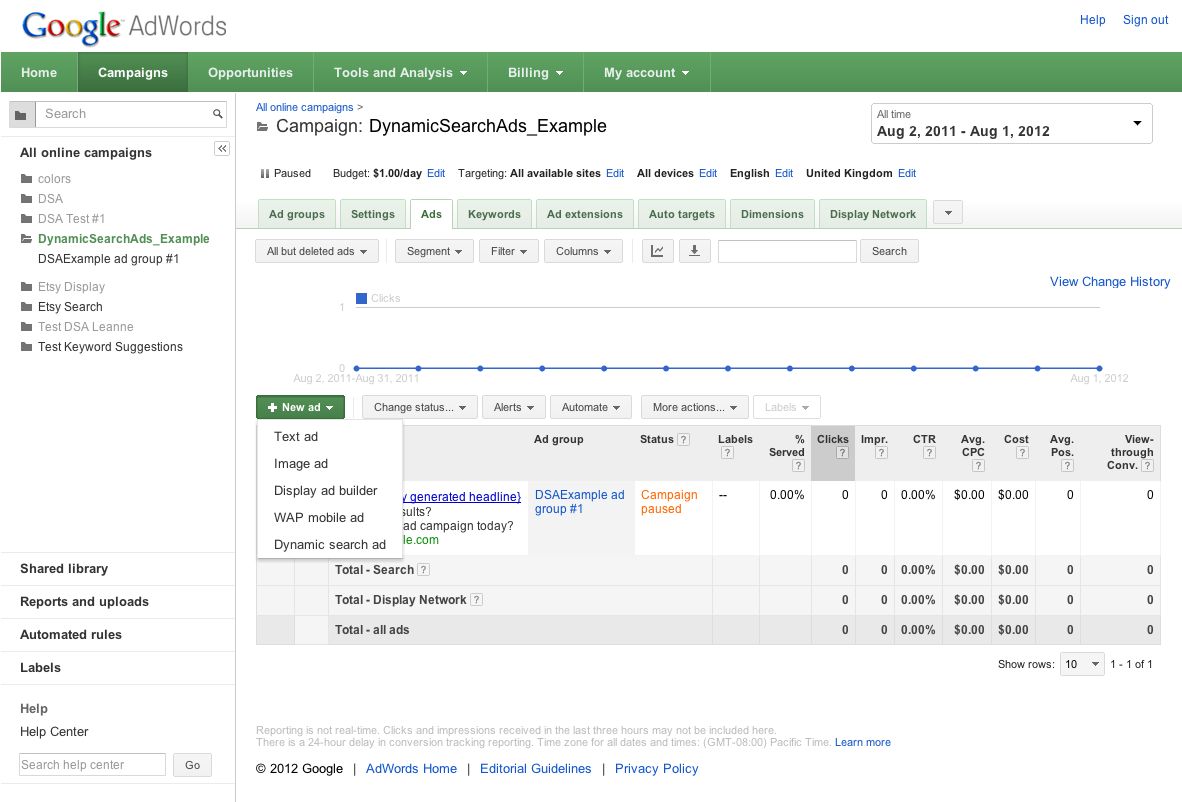Click the help icon under Clicks column
The width and height of the screenshot is (1182, 802).
point(842,453)
